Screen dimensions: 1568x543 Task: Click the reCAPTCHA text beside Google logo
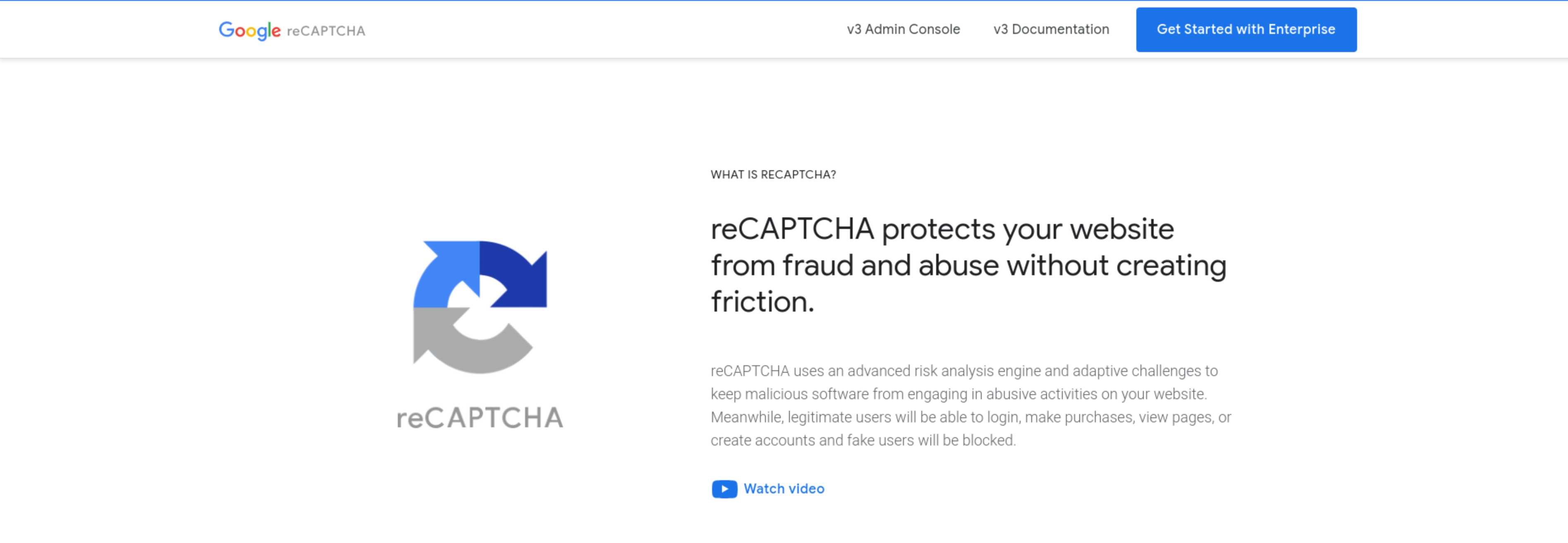tap(326, 31)
